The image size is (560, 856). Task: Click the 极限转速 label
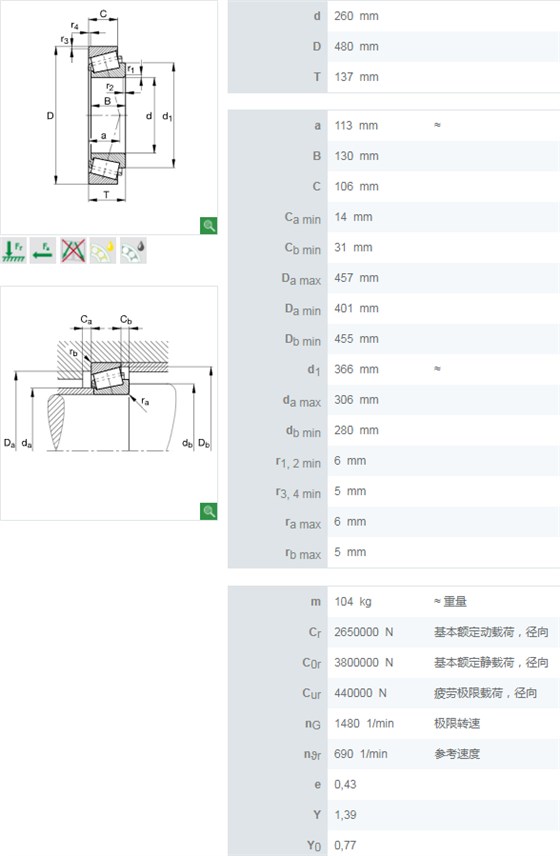457,723
